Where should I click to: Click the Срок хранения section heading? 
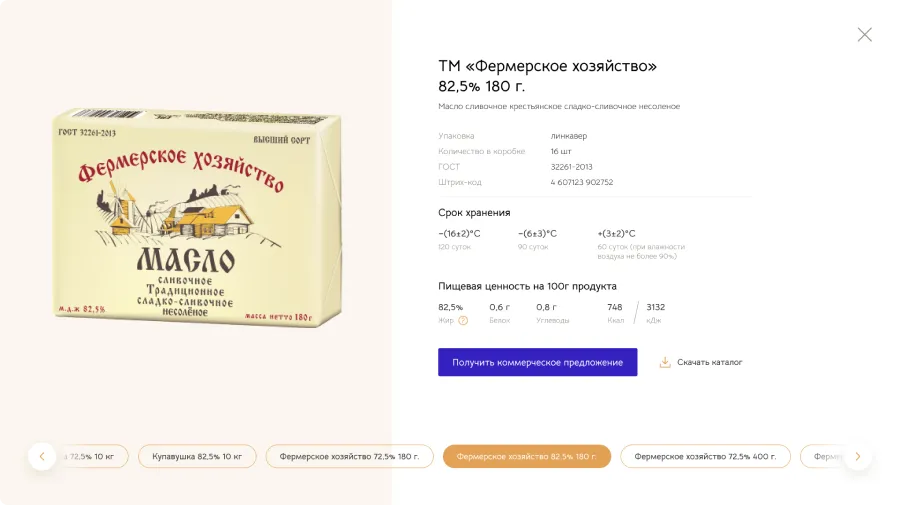(474, 213)
